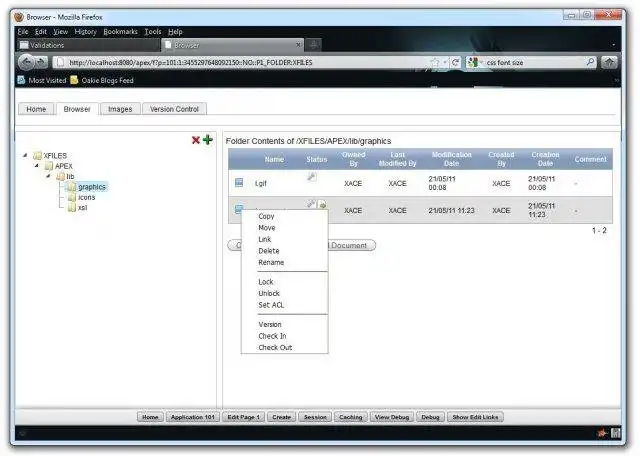Click the browser forward arrow button
The height and width of the screenshot is (456, 640).
pyautogui.click(x=41, y=62)
